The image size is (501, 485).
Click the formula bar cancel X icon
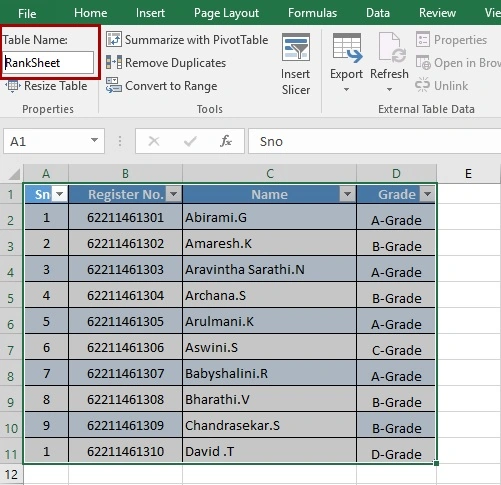[154, 141]
